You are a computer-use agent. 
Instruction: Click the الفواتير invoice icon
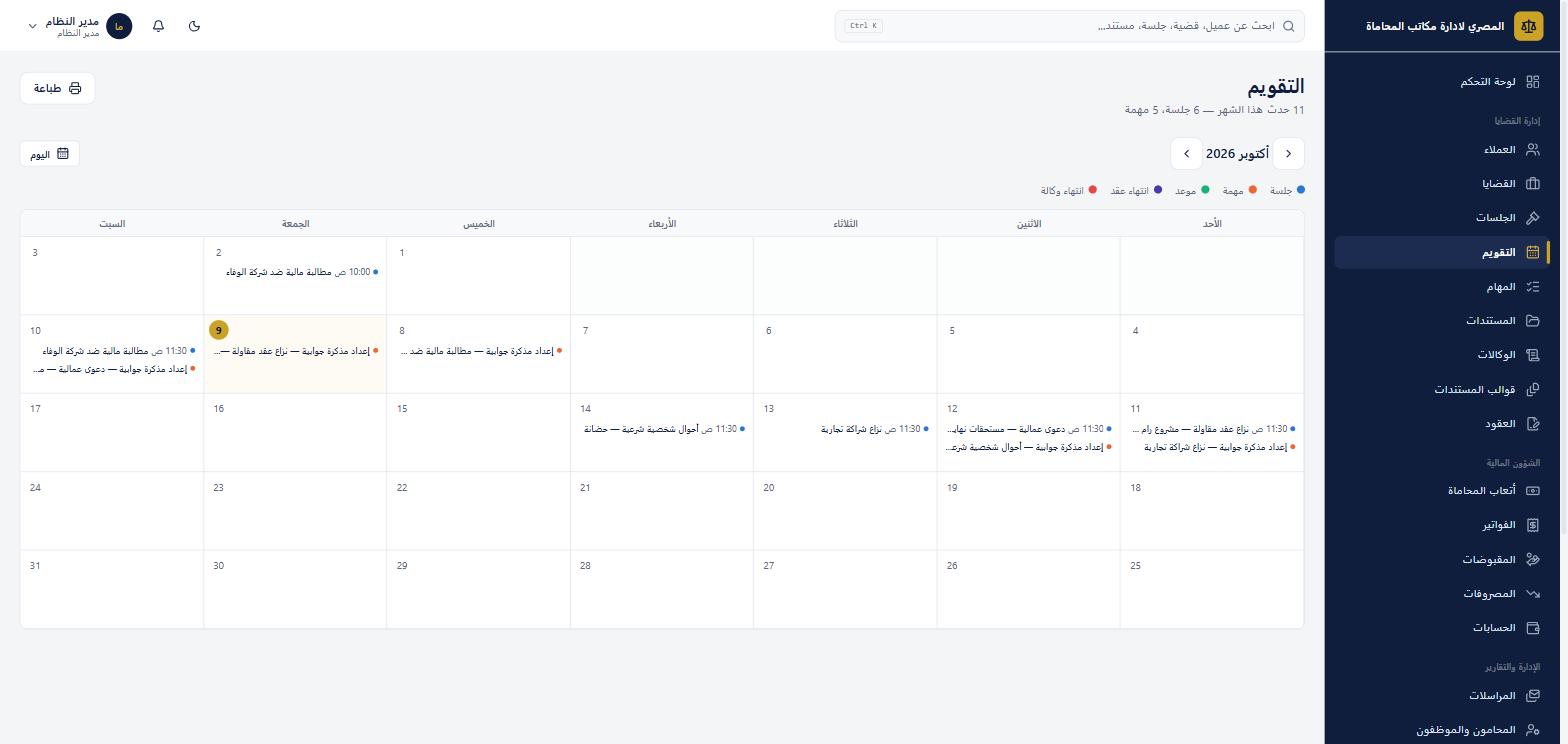point(1533,525)
